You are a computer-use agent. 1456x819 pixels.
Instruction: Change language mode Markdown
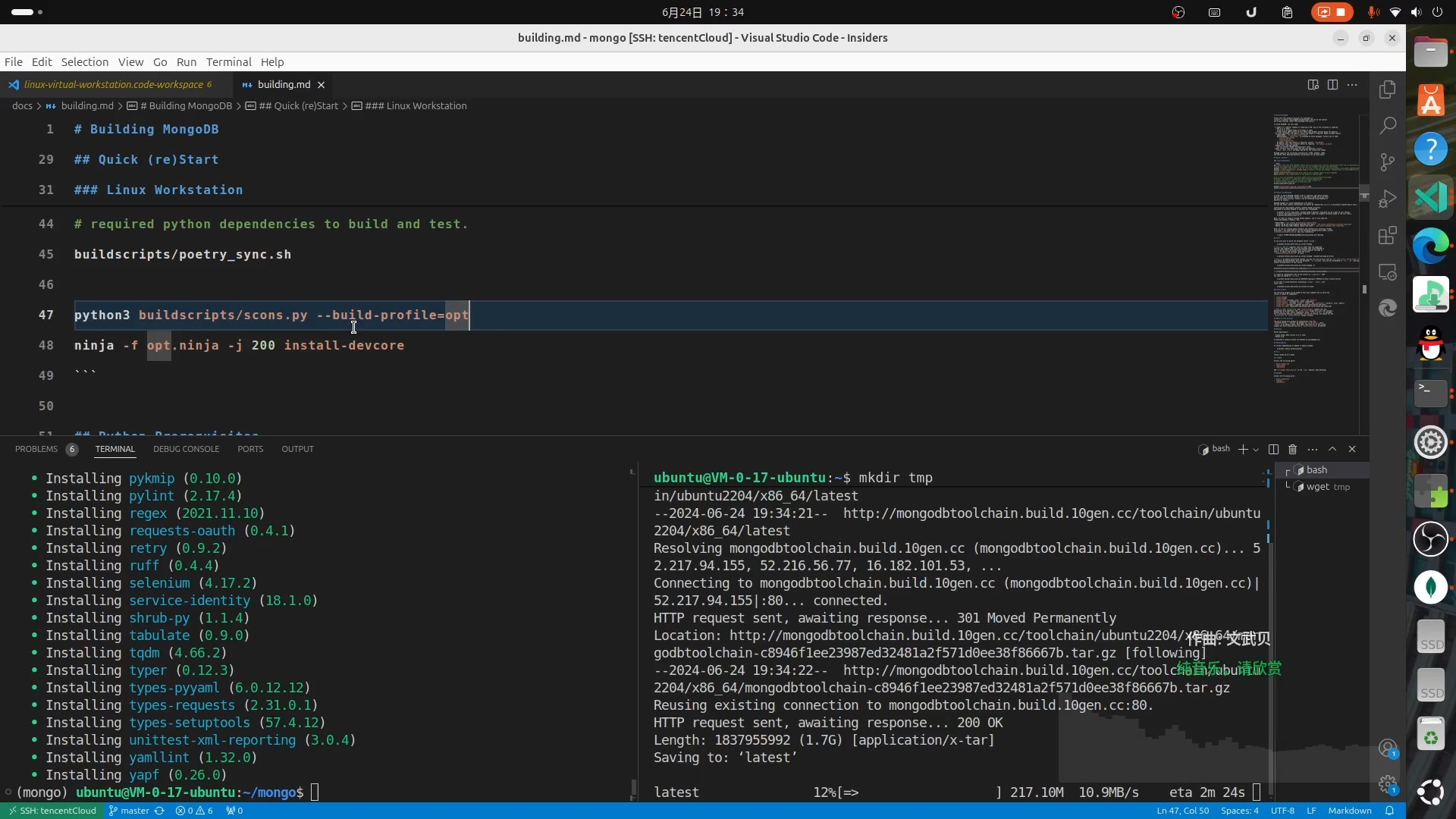coord(1350,811)
